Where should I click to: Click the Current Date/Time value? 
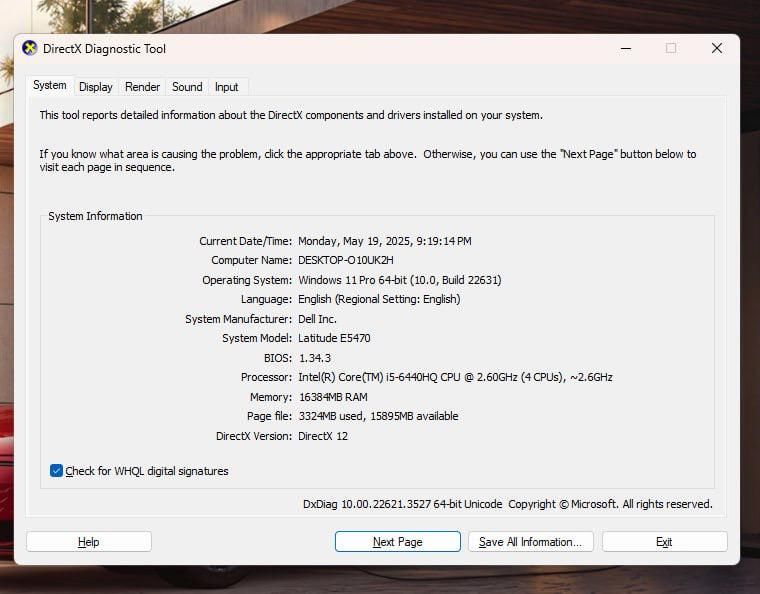point(384,241)
